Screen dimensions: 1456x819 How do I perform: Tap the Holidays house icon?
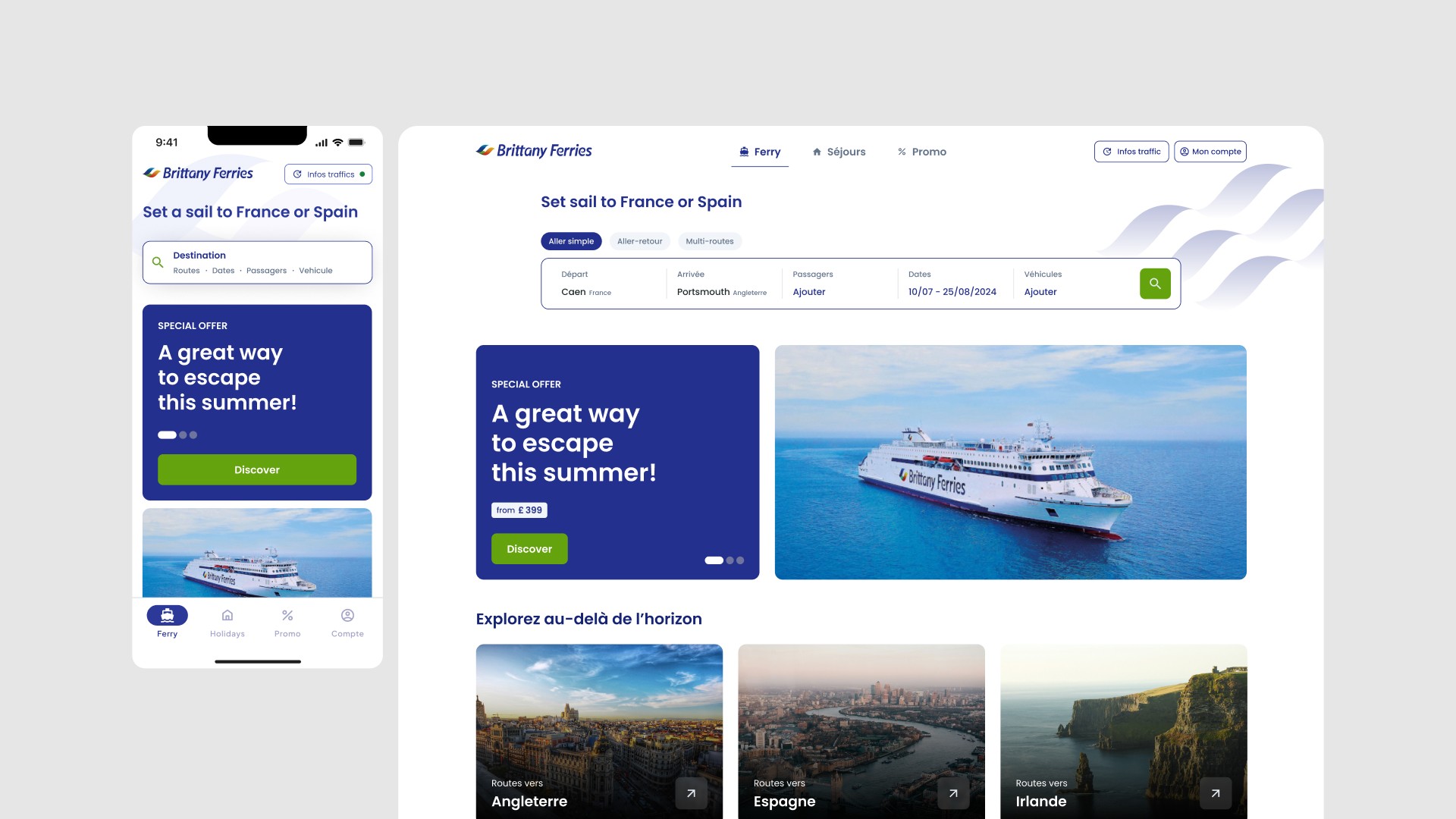pos(227,615)
